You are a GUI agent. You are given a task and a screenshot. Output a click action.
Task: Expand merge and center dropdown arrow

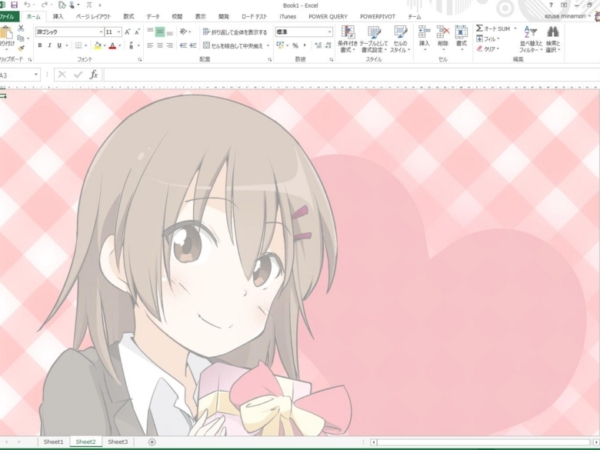click(x=268, y=46)
